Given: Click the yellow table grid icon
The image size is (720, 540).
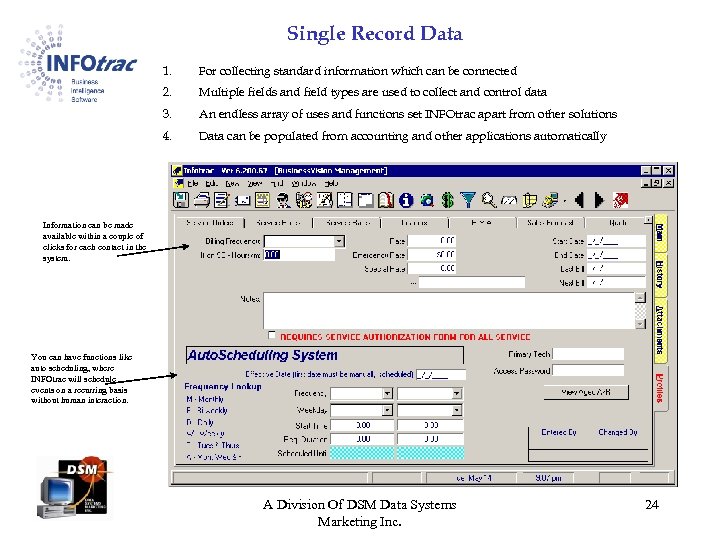Looking at the screenshot, I should [530, 200].
